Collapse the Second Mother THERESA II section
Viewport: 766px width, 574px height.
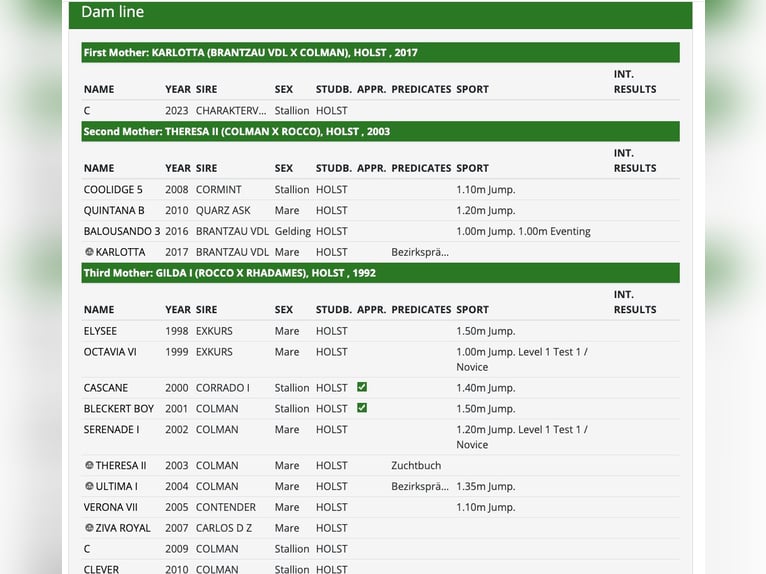pyautogui.click(x=380, y=131)
